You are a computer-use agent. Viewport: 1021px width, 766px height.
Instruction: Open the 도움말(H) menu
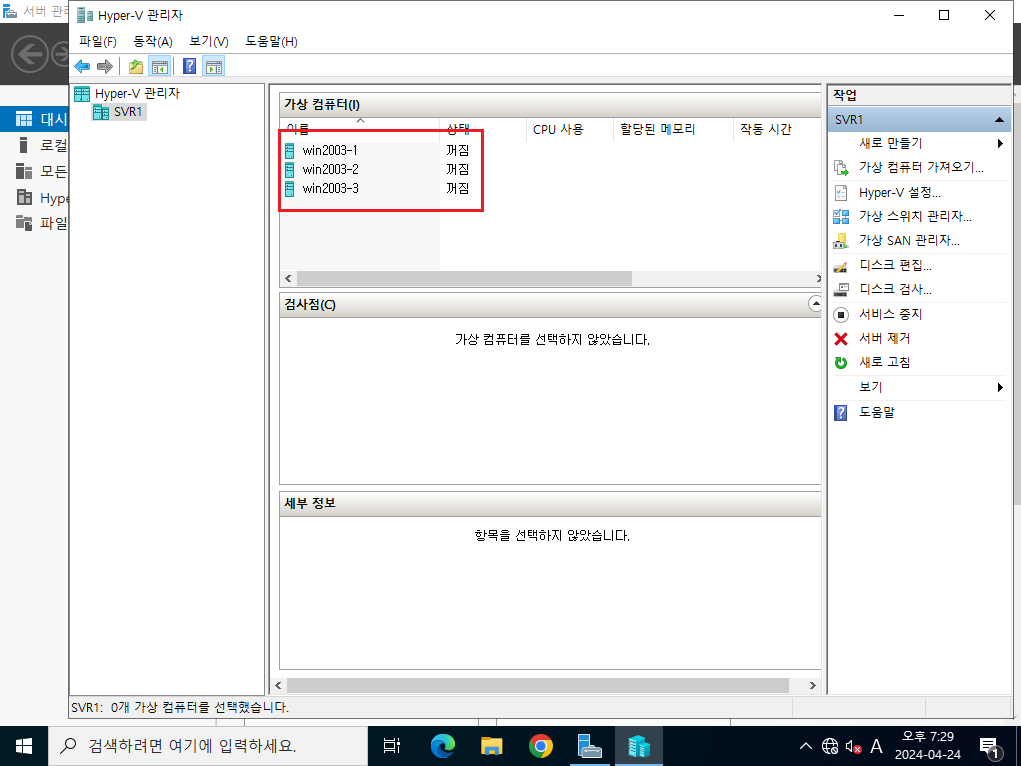272,42
